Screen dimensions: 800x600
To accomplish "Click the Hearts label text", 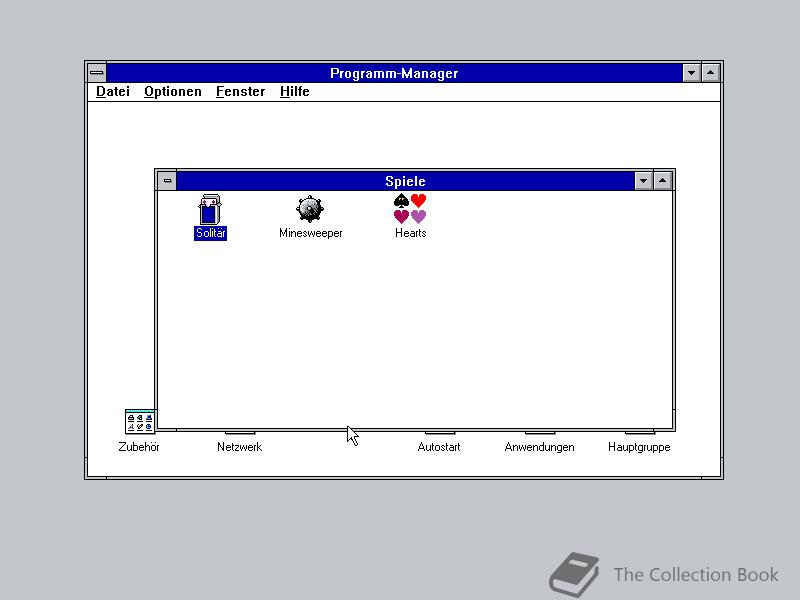I will pos(410,233).
